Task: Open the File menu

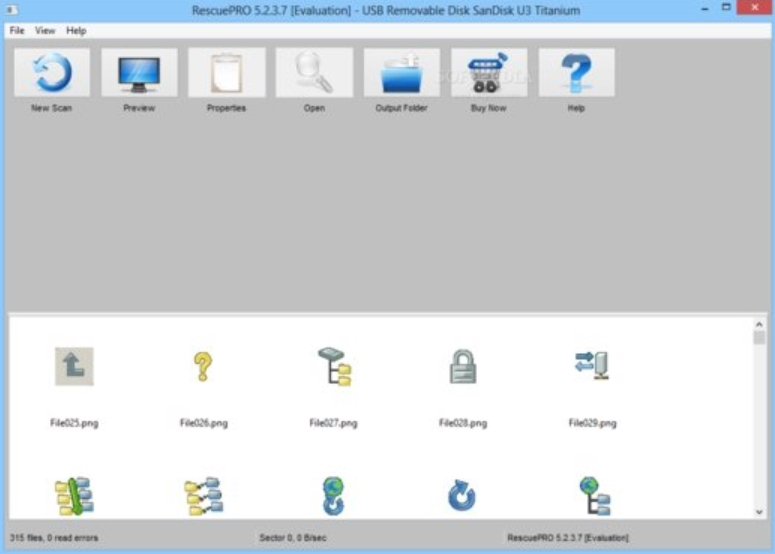Action: tap(17, 31)
